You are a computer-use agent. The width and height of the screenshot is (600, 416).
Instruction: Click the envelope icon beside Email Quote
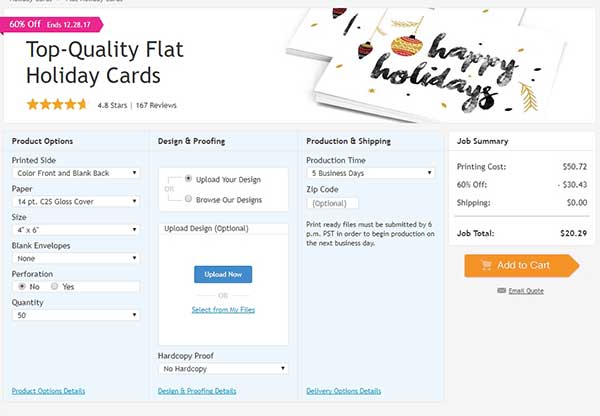coord(501,290)
